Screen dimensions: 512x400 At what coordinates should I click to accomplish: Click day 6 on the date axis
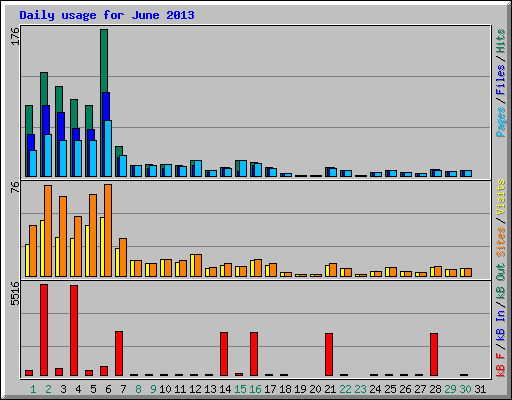(x=108, y=389)
